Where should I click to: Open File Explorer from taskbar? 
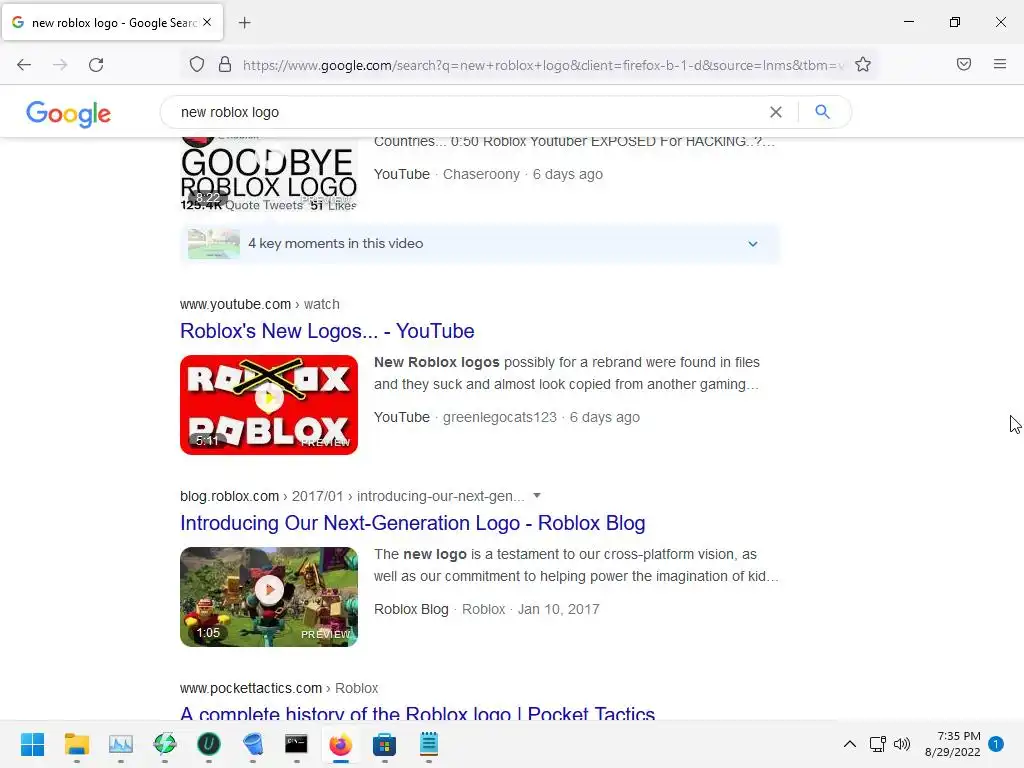tap(76, 744)
